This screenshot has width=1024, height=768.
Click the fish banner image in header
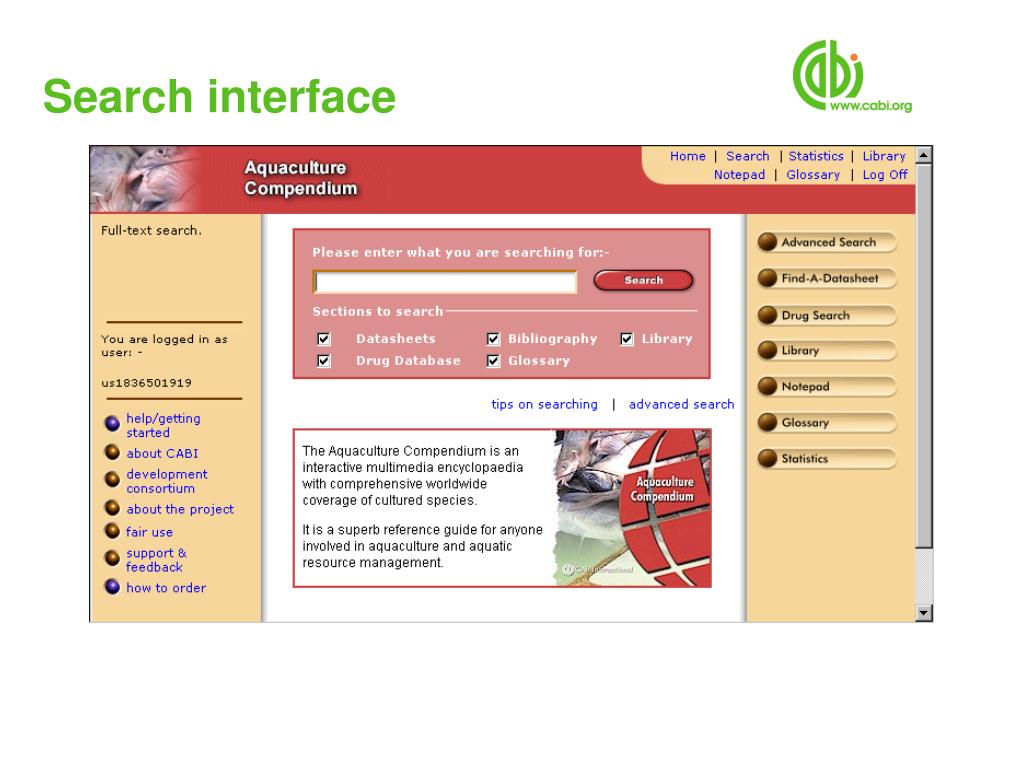147,180
